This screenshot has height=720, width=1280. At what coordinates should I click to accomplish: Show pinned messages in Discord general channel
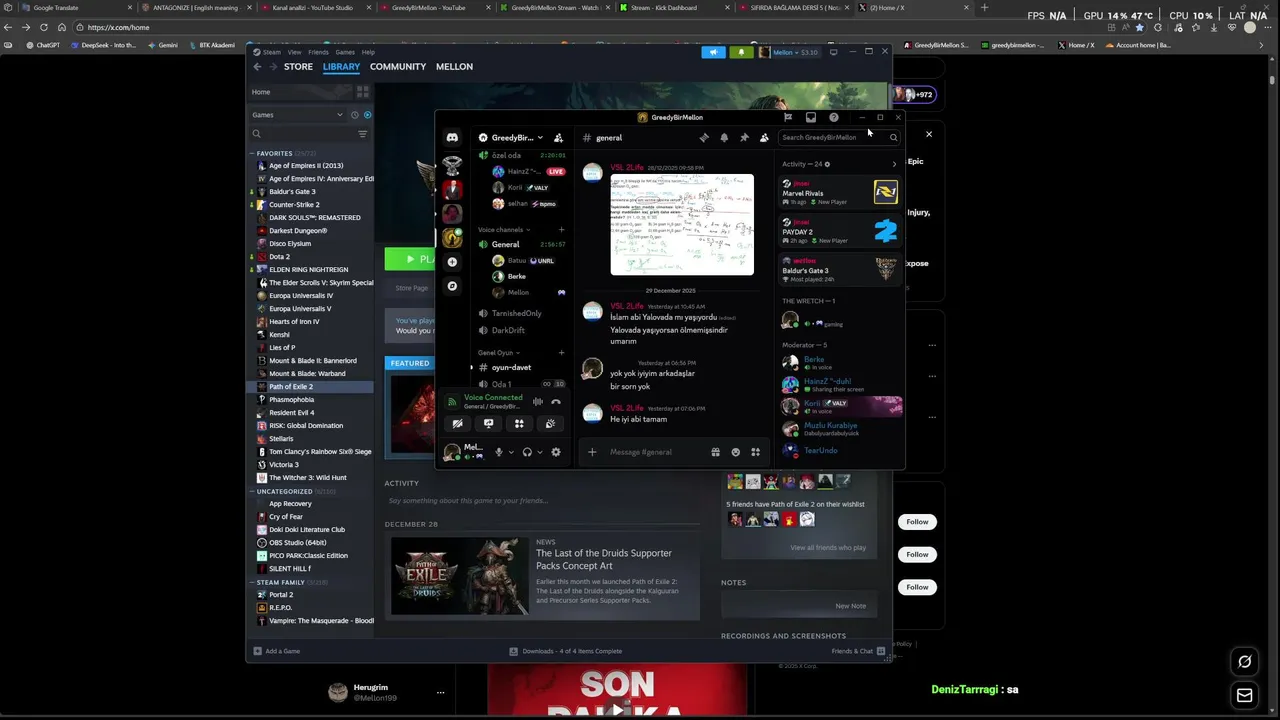tap(744, 138)
